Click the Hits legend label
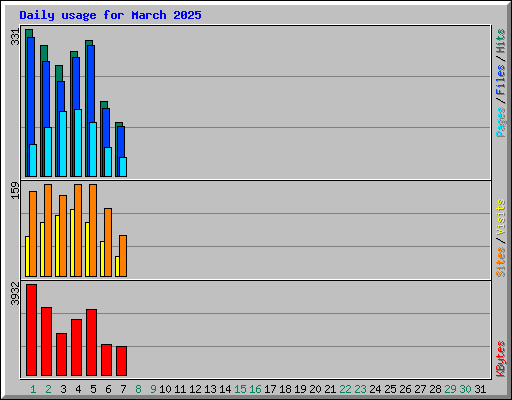The height and width of the screenshot is (400, 512). point(500,41)
